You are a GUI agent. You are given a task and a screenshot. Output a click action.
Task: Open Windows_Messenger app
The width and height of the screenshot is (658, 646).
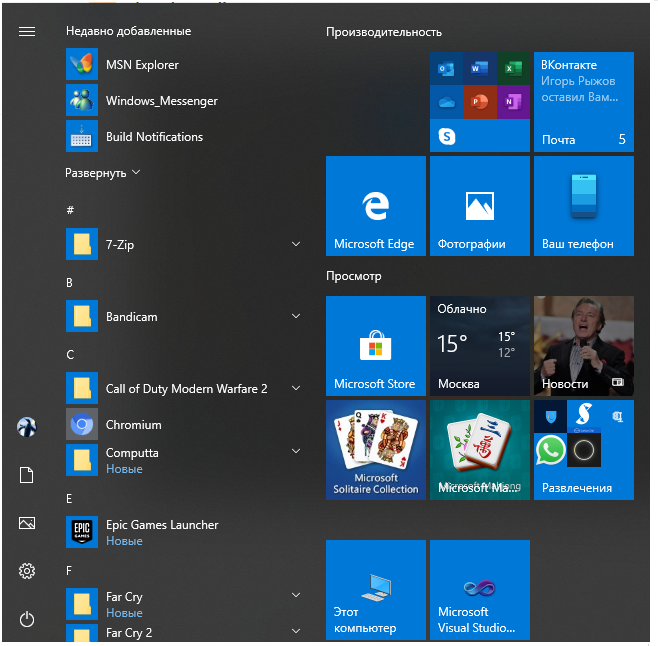click(x=185, y=100)
